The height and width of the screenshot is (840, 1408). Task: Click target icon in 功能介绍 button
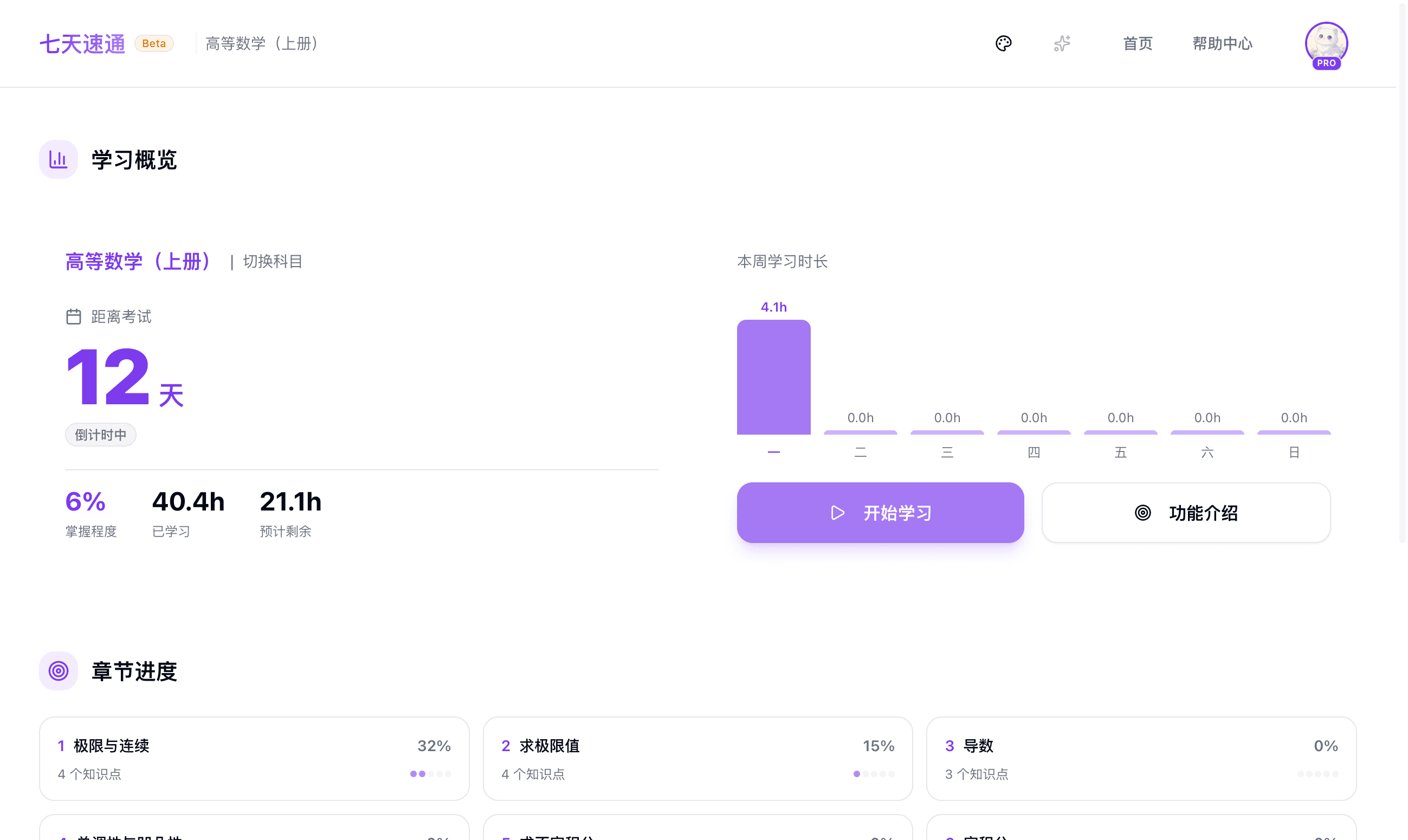point(1142,513)
